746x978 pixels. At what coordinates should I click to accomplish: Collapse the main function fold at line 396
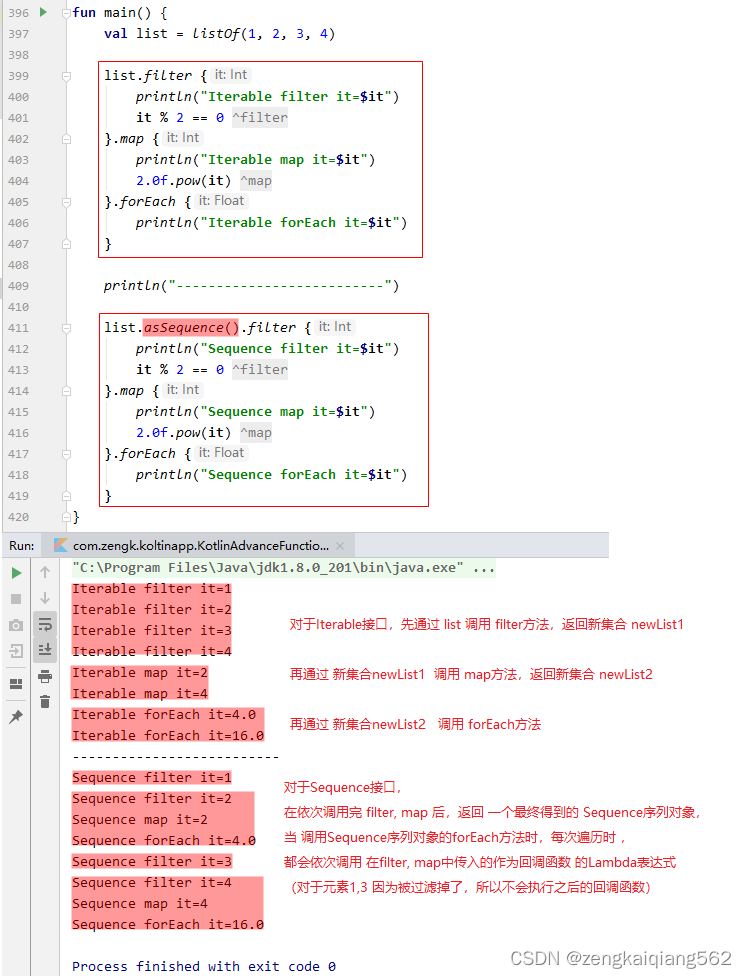pyautogui.click(x=66, y=13)
